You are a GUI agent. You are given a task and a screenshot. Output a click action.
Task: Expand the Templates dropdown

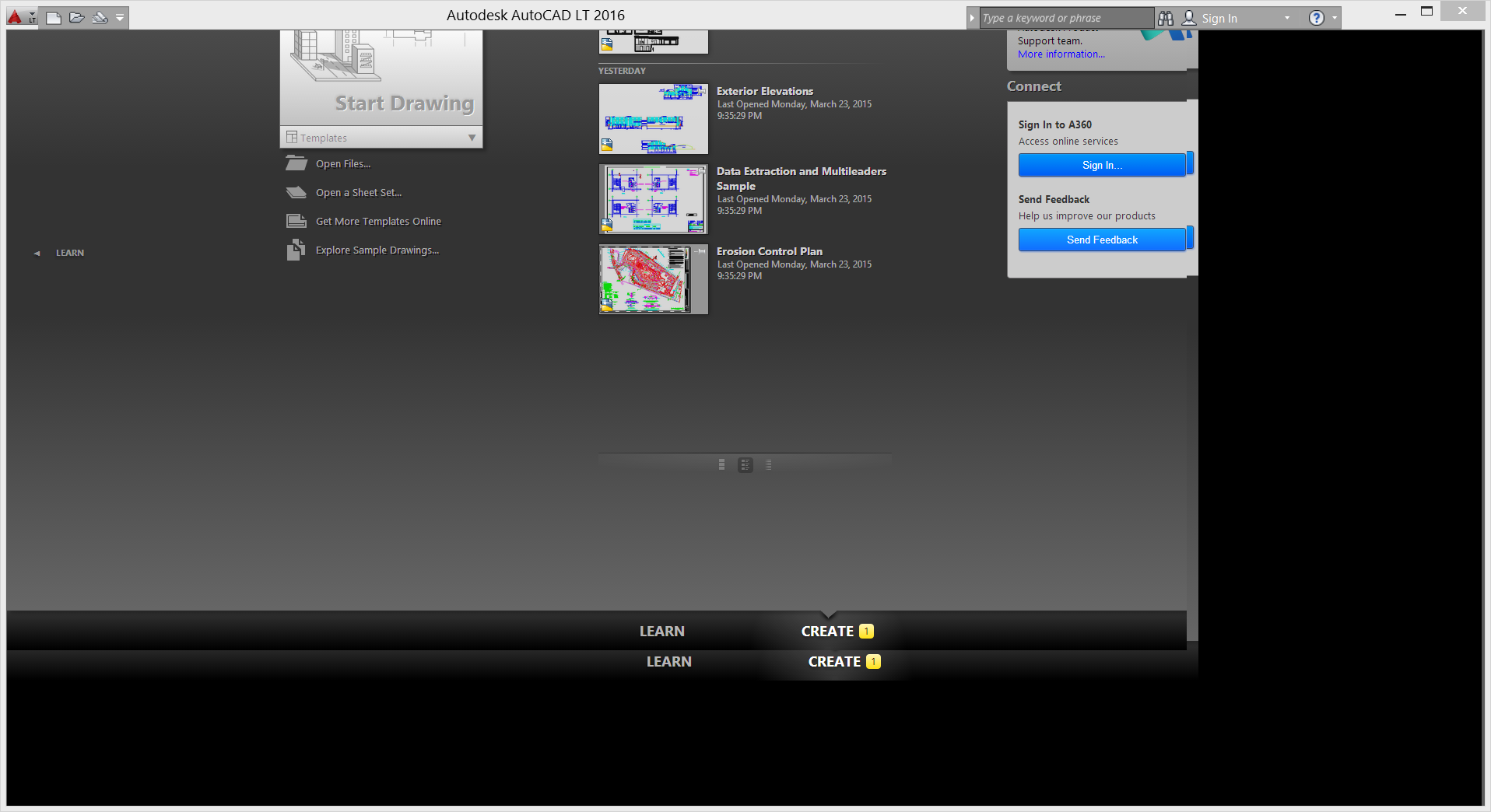pos(472,138)
